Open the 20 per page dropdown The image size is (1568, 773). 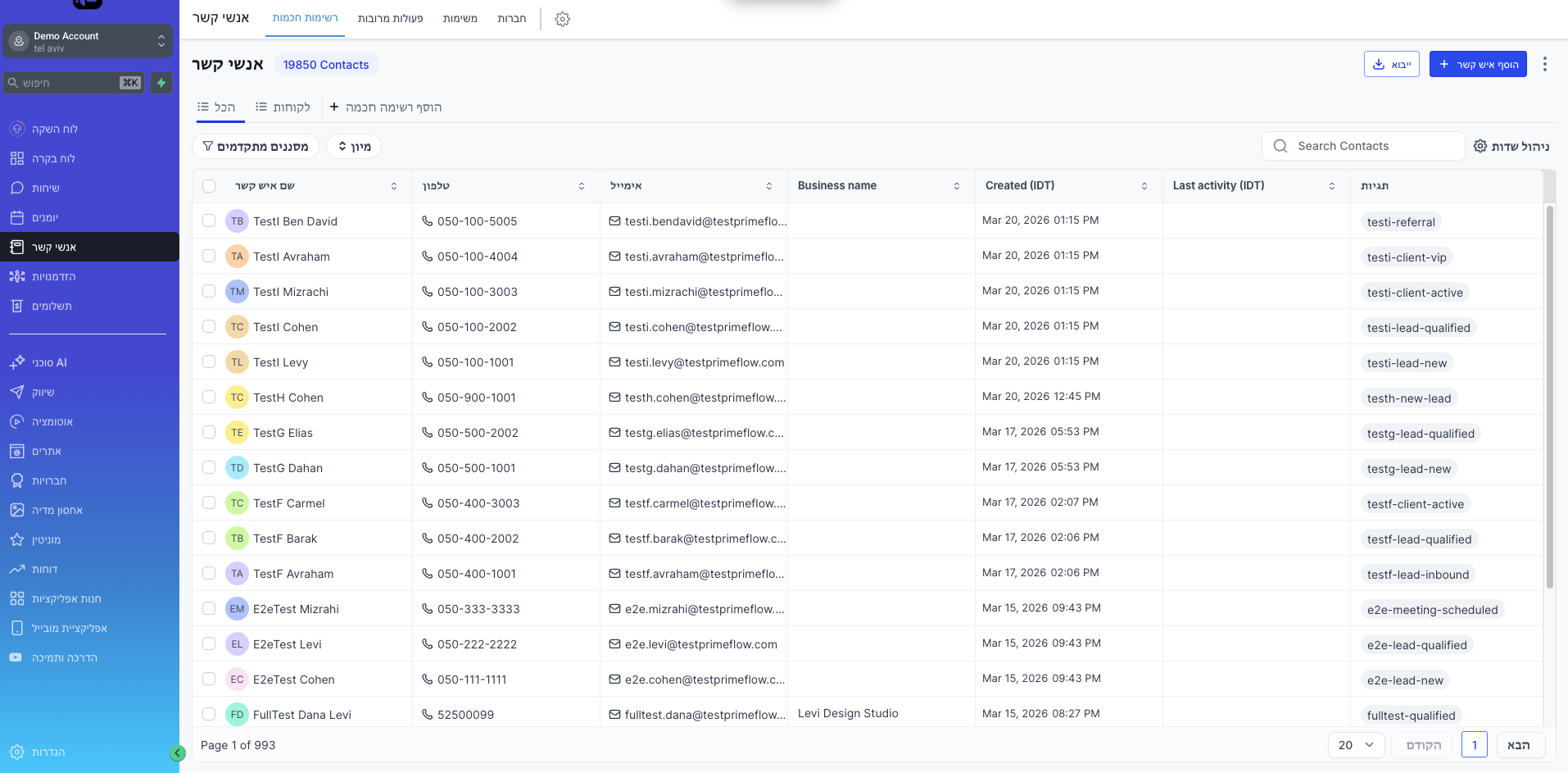(1356, 745)
